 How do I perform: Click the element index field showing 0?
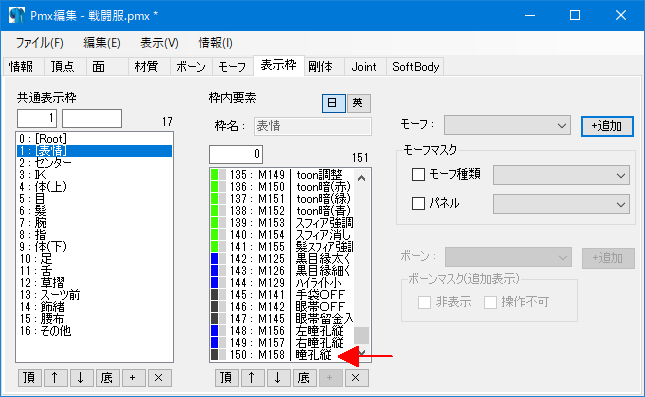(x=236, y=154)
